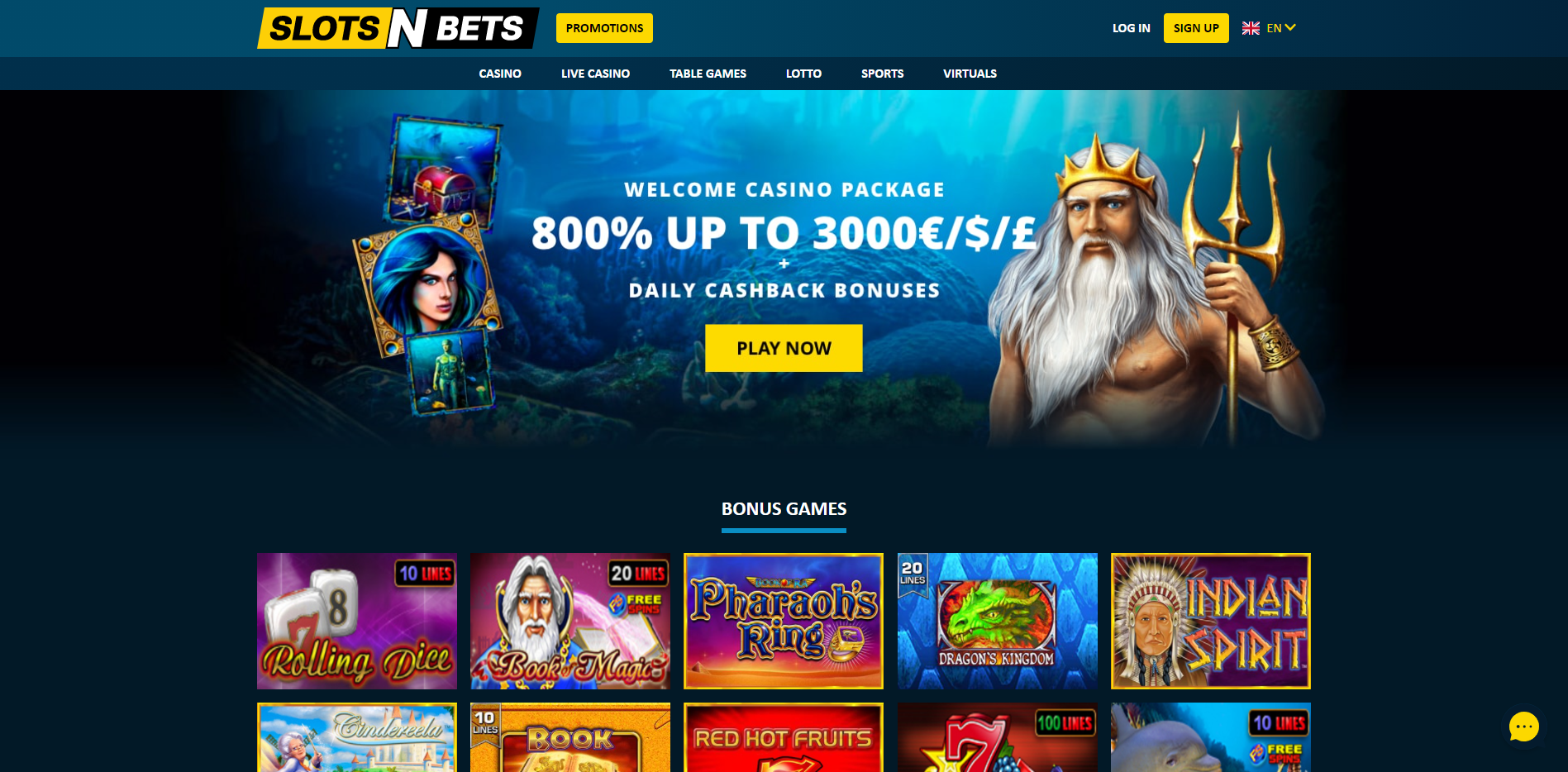
Task: Open the Lotto menu item
Action: (x=803, y=74)
